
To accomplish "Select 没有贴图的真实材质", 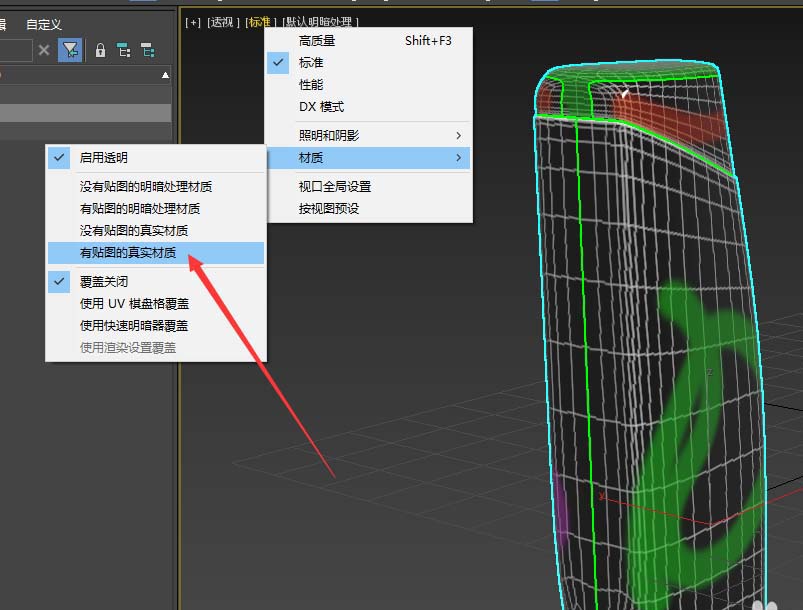I will (156, 230).
